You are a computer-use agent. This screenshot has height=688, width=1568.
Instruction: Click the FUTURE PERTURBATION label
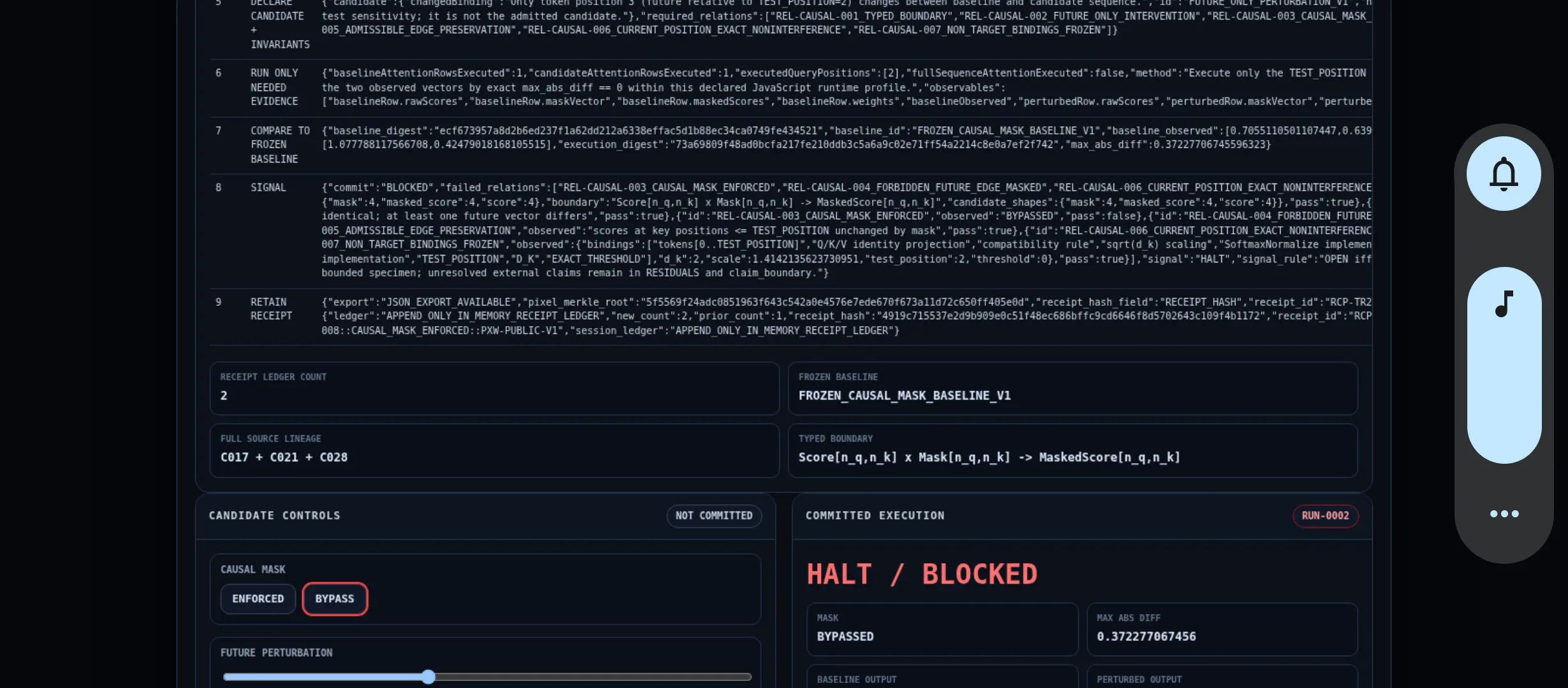(x=276, y=652)
